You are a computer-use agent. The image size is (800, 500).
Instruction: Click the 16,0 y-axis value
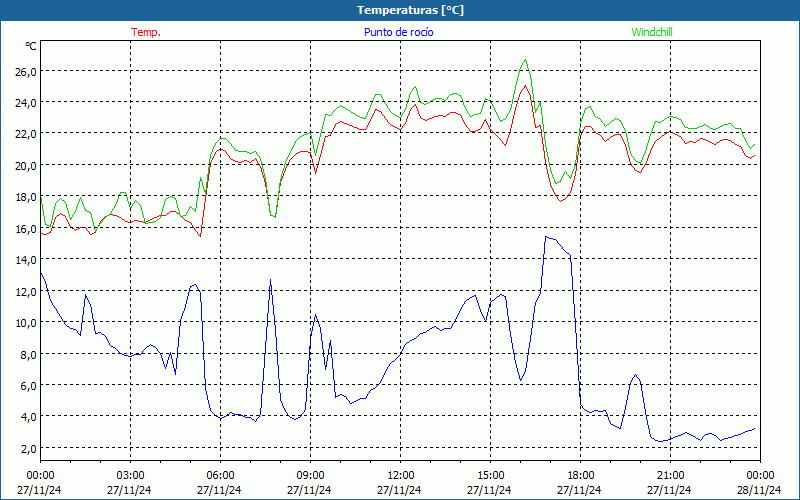tap(26, 229)
